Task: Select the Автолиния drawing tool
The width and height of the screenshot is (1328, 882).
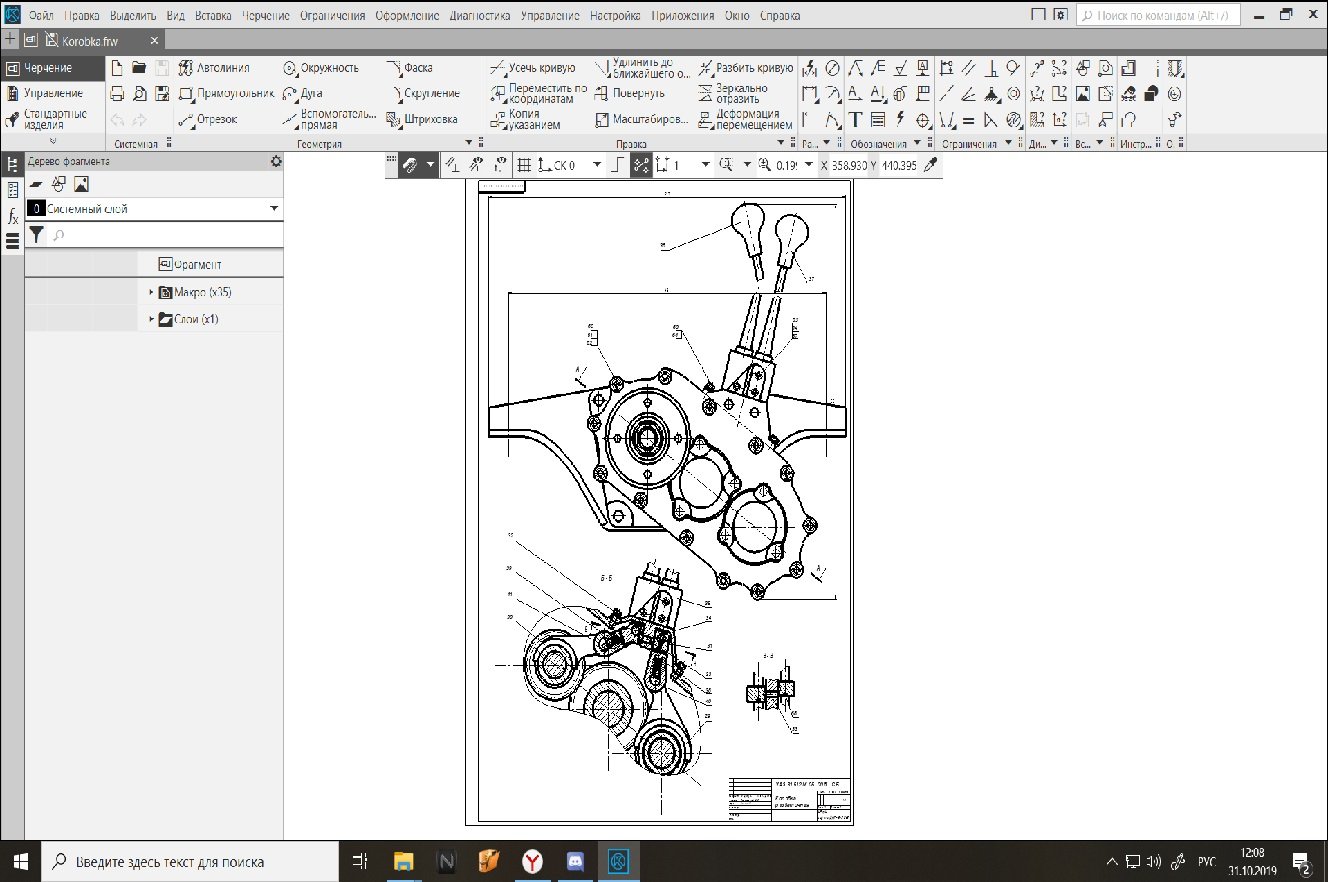Action: [x=214, y=68]
